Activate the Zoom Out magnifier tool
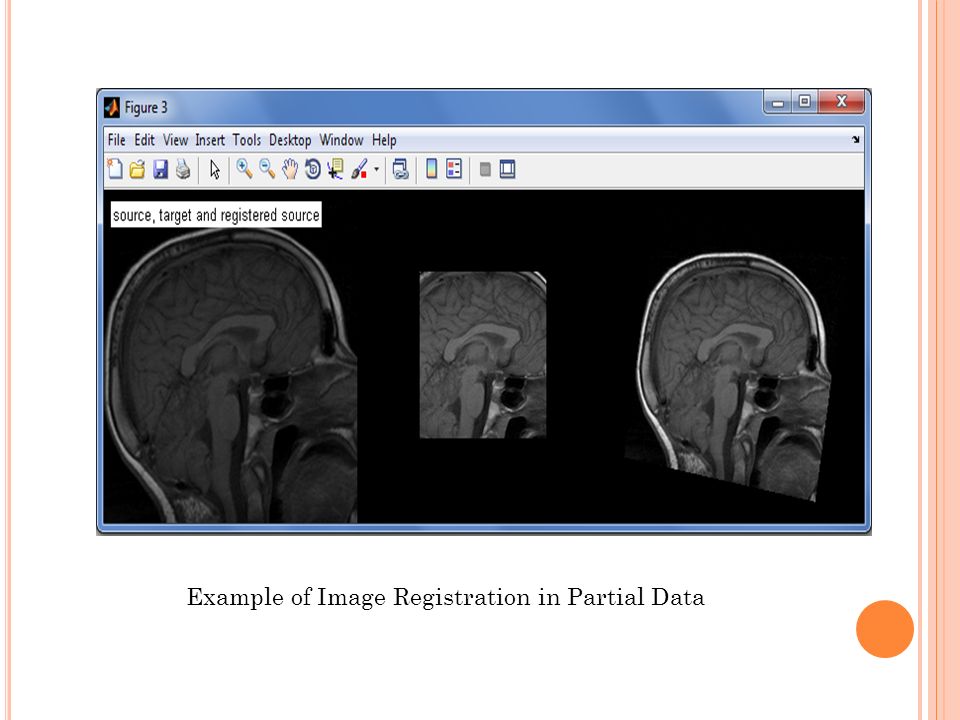 click(267, 169)
